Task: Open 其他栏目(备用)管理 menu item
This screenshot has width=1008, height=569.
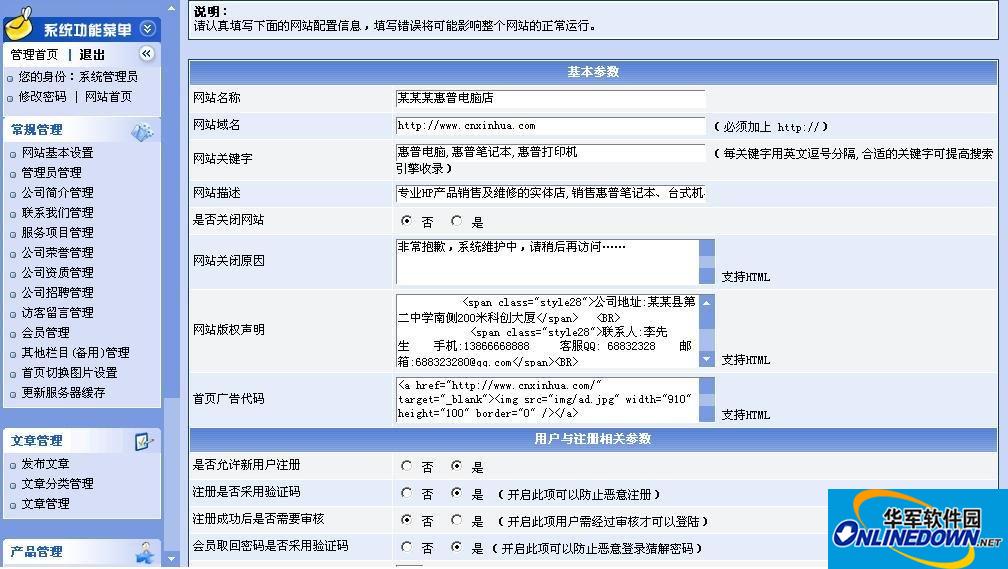Action: [x=76, y=352]
